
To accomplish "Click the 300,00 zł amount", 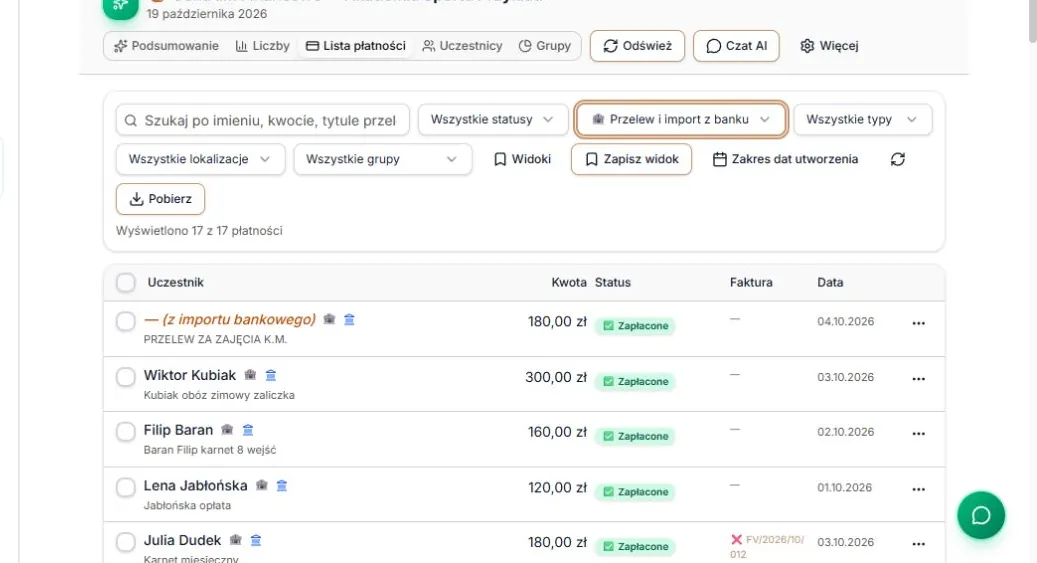I will (556, 377).
